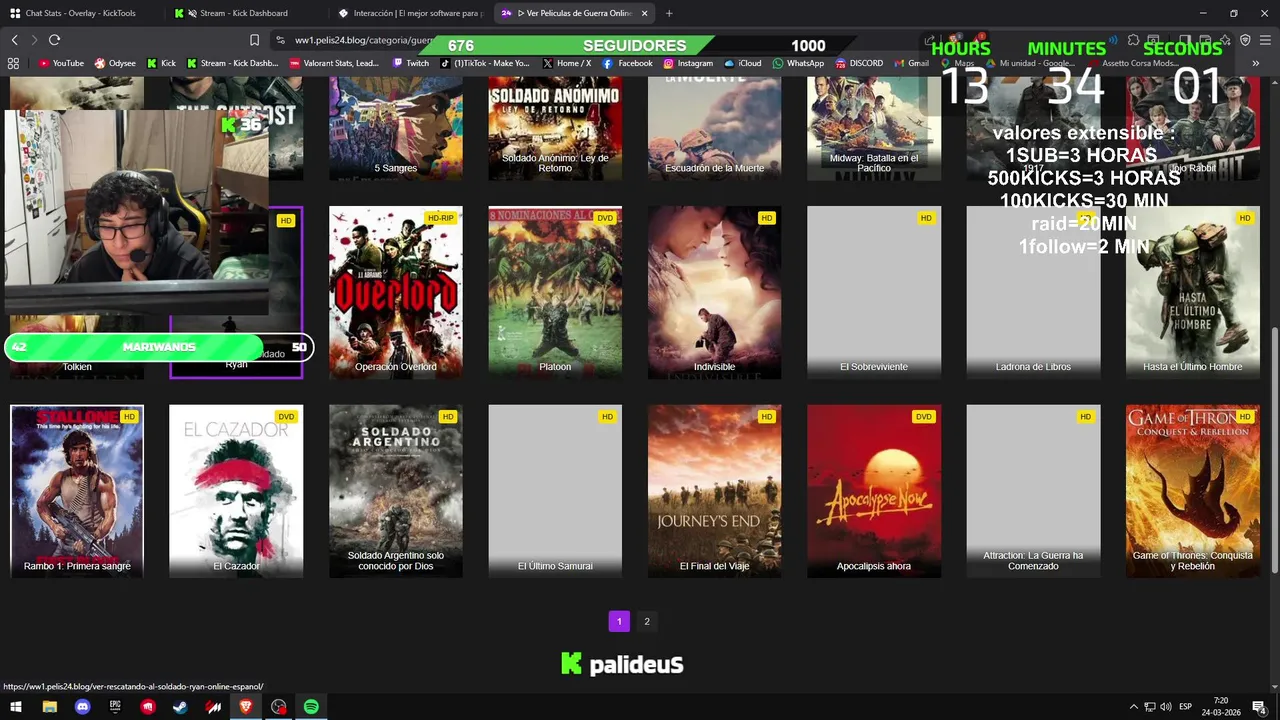This screenshot has height=720, width=1280.
Task: Open Spotify from the taskbar
Action: 311,707
